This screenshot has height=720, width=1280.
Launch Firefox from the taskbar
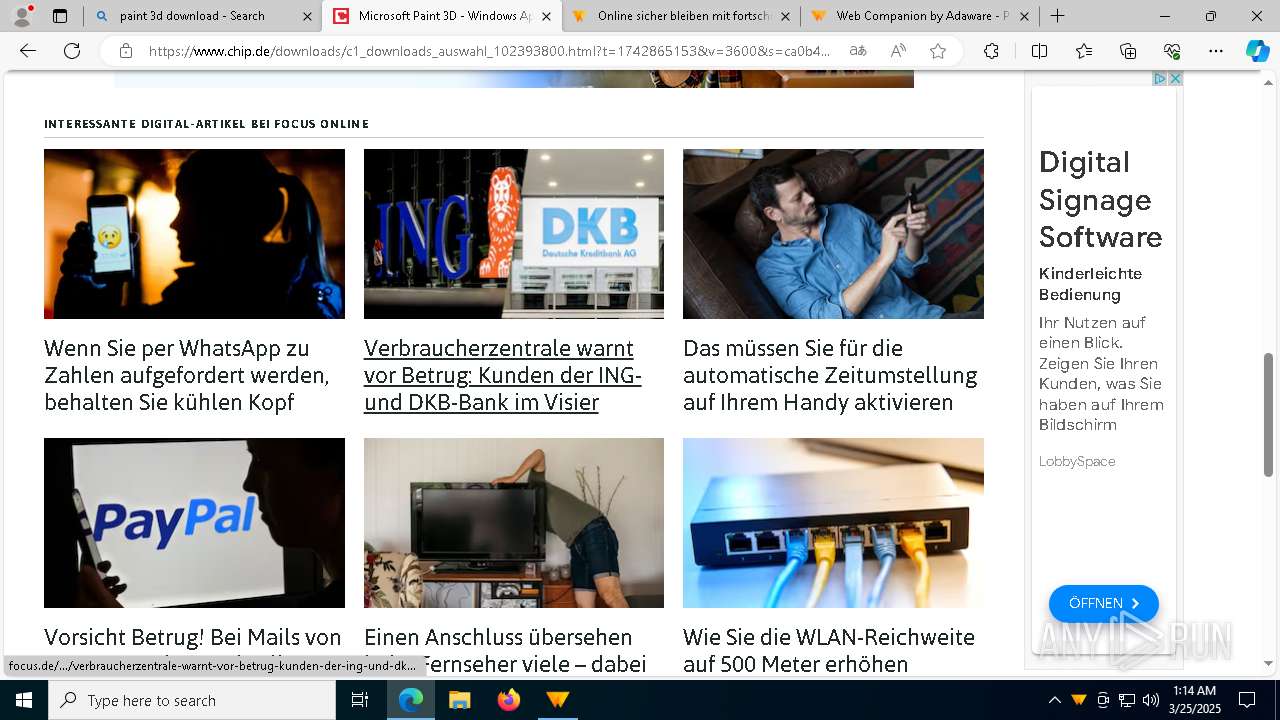(x=508, y=700)
